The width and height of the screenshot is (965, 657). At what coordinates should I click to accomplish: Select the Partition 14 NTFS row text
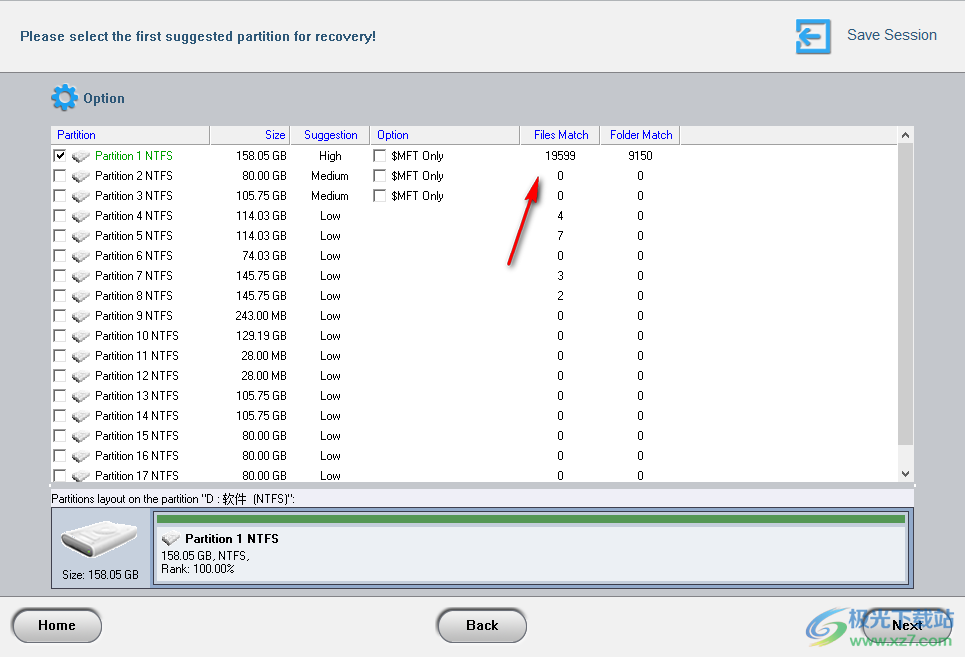[137, 416]
